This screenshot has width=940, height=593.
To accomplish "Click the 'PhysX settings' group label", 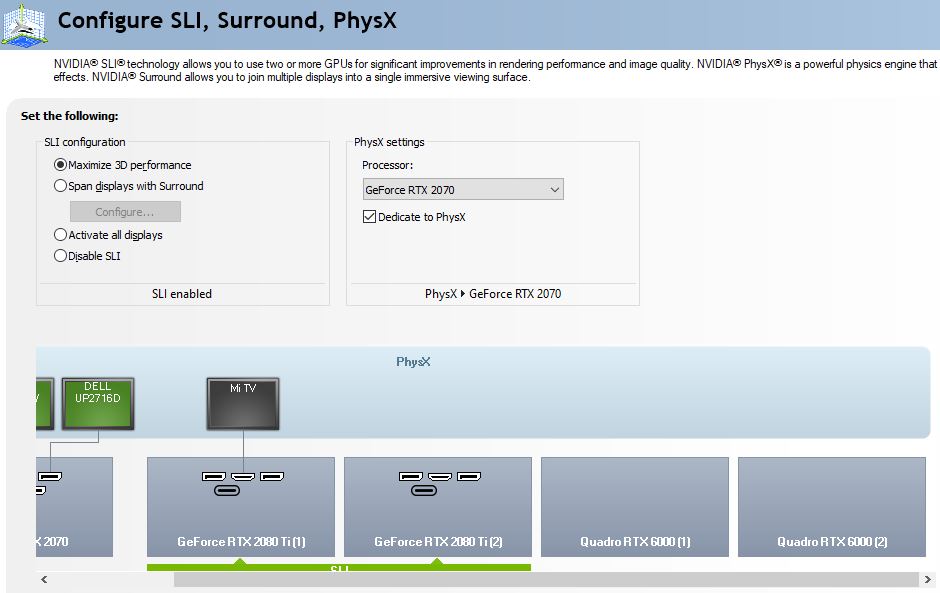I will pyautogui.click(x=389, y=142).
